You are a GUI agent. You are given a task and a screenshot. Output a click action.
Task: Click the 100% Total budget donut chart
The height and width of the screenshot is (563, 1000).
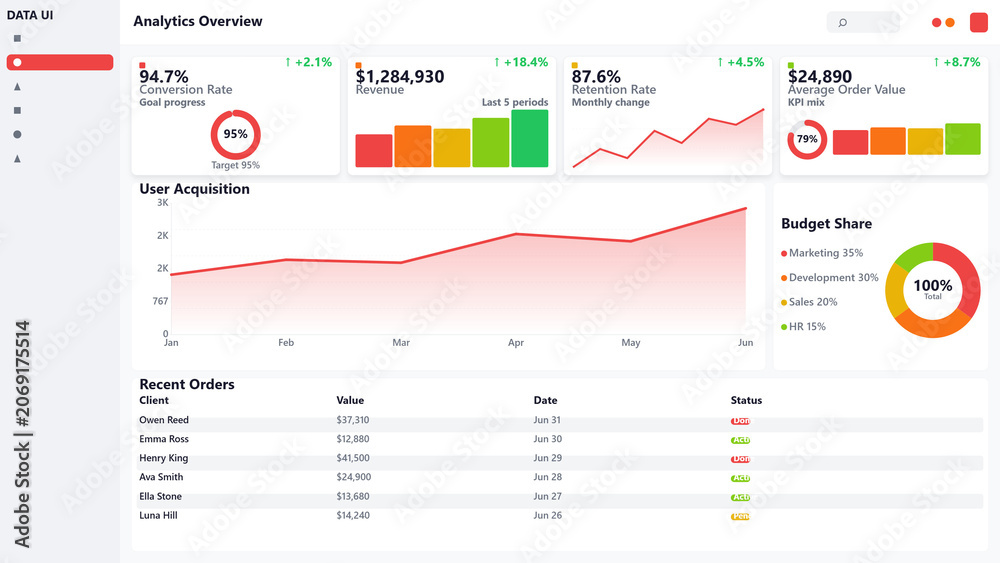pos(932,290)
